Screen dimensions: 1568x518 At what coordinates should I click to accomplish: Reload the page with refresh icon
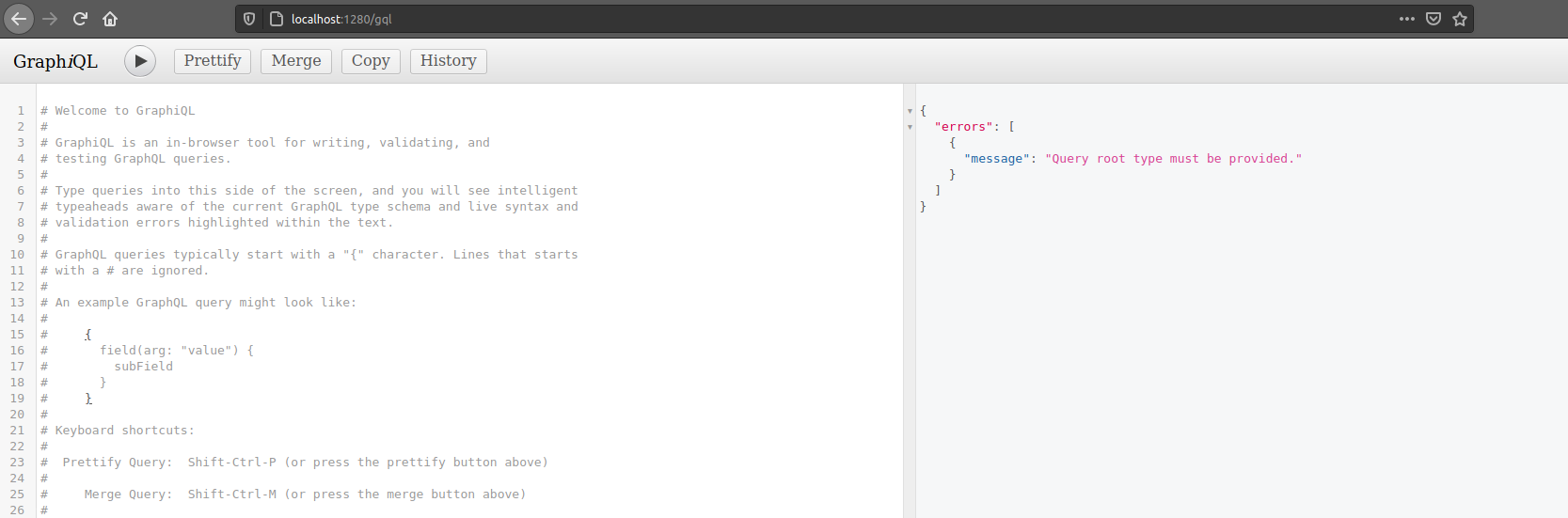pos(80,19)
